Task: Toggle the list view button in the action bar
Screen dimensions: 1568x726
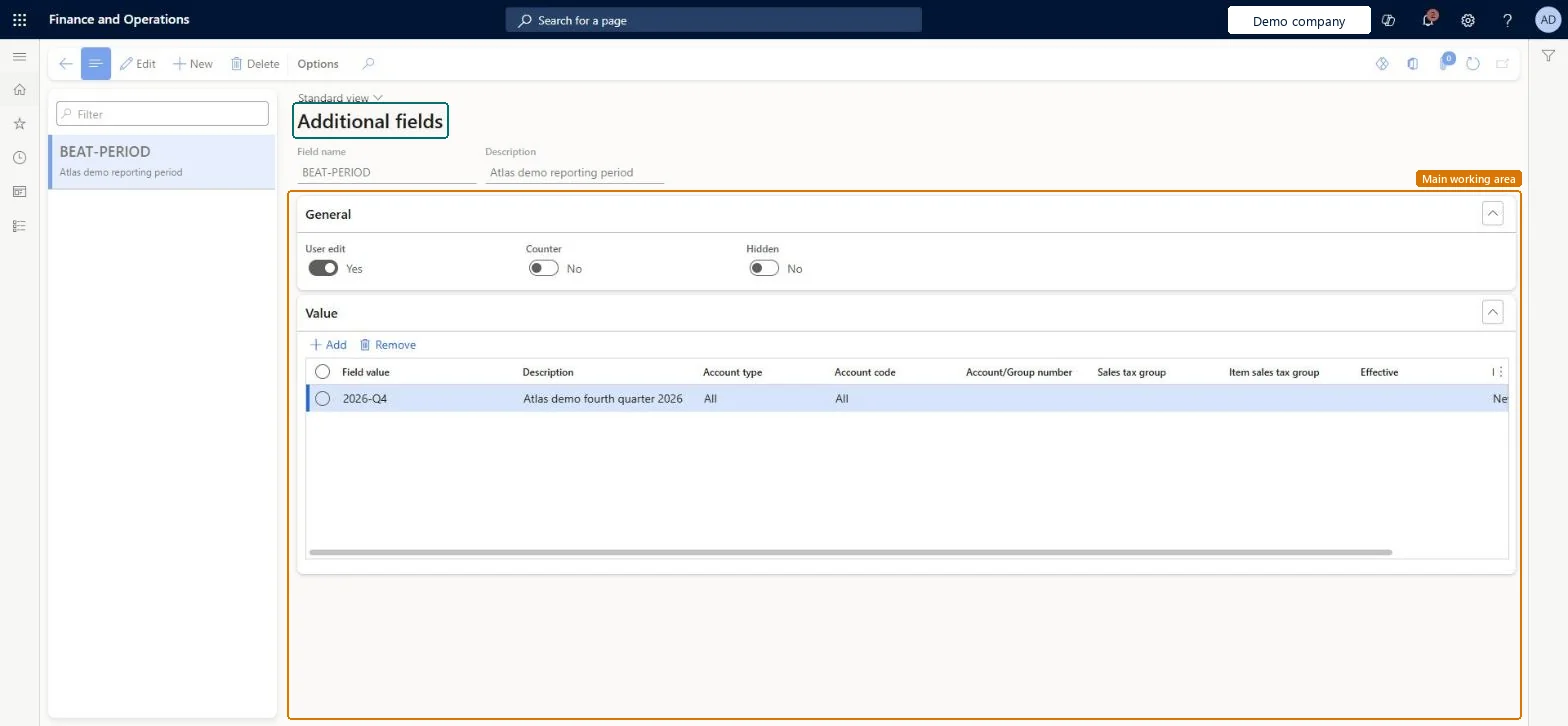Action: 96,64
